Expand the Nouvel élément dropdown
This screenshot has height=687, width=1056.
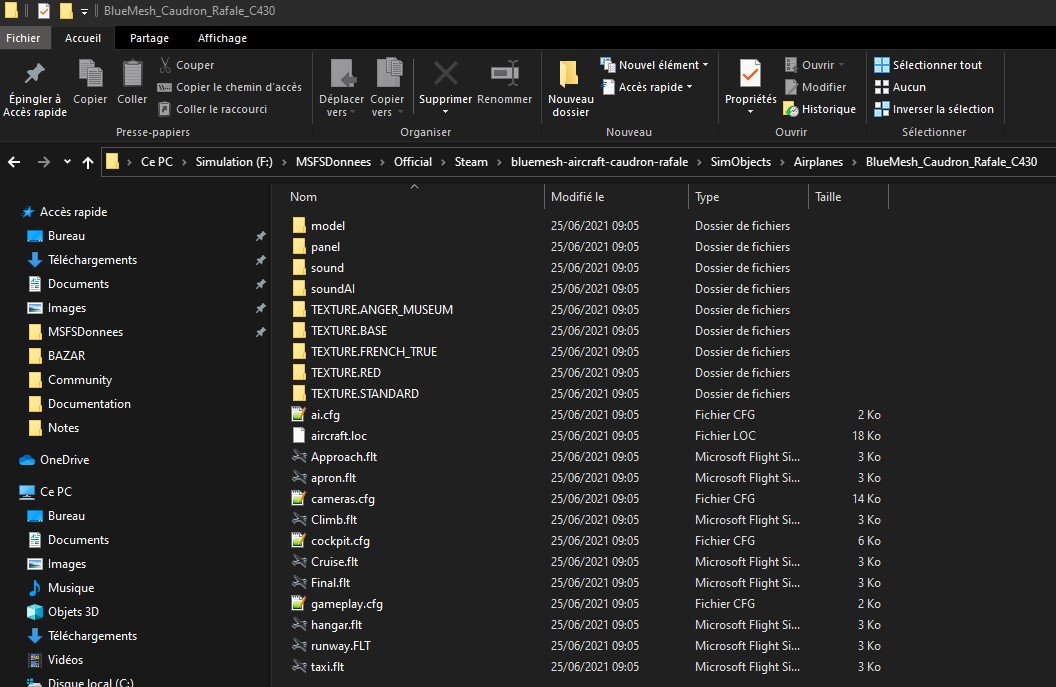pos(706,65)
